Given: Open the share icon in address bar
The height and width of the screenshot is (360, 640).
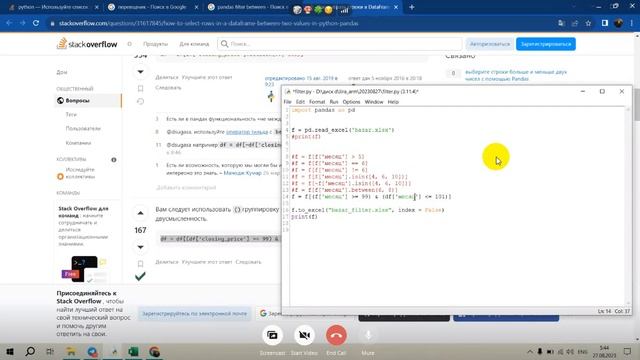Looking at the screenshot, I should (575, 23).
